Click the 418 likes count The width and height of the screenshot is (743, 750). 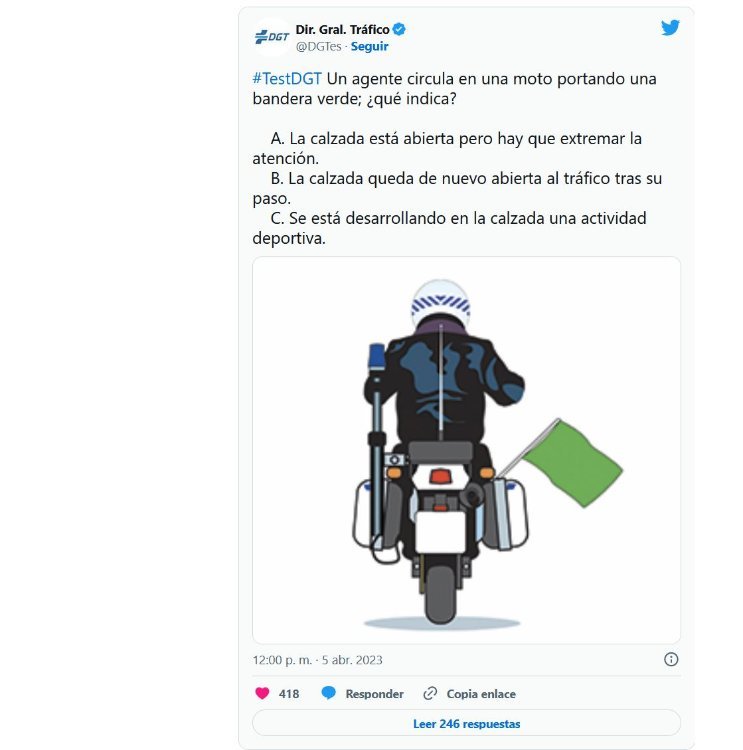[x=289, y=694]
